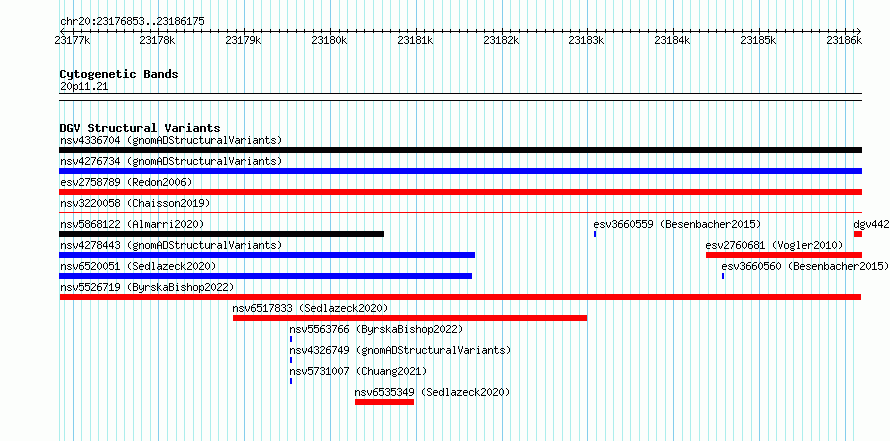
Task: Select the blue bar under nsv6520051
Action: pyautogui.click(x=266, y=276)
